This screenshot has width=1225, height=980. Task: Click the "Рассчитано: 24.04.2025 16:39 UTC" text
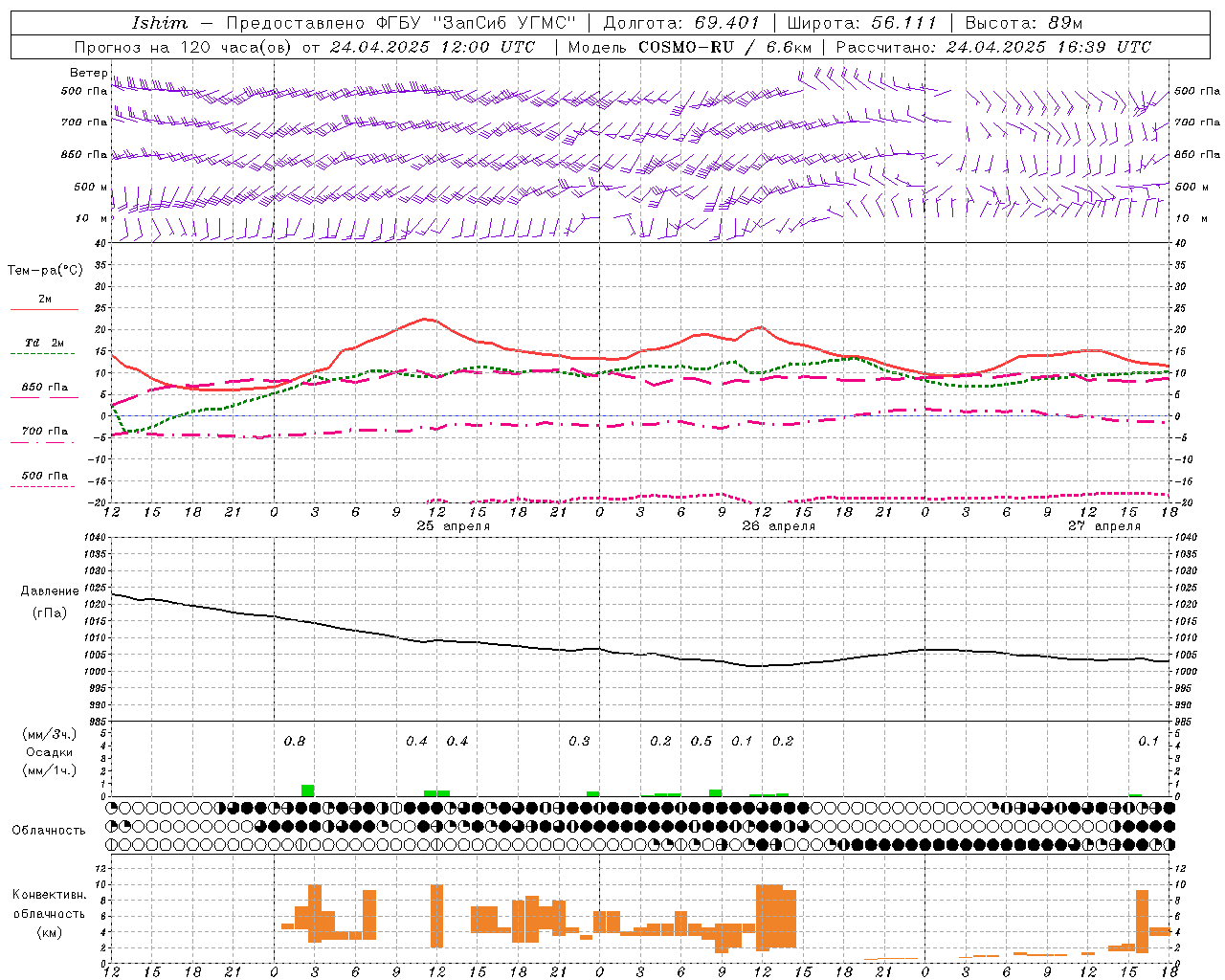point(993,47)
